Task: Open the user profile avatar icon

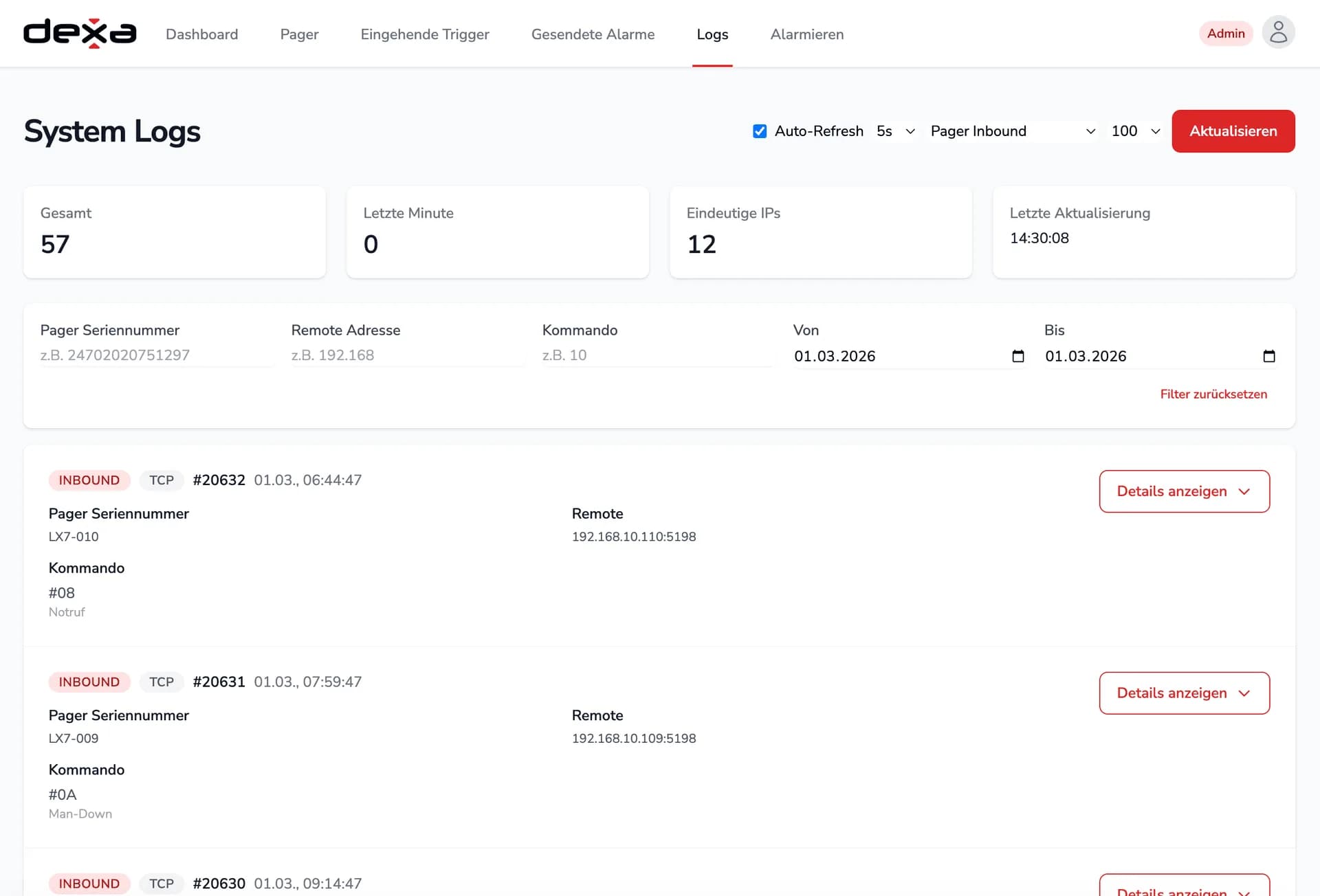Action: coord(1278,33)
